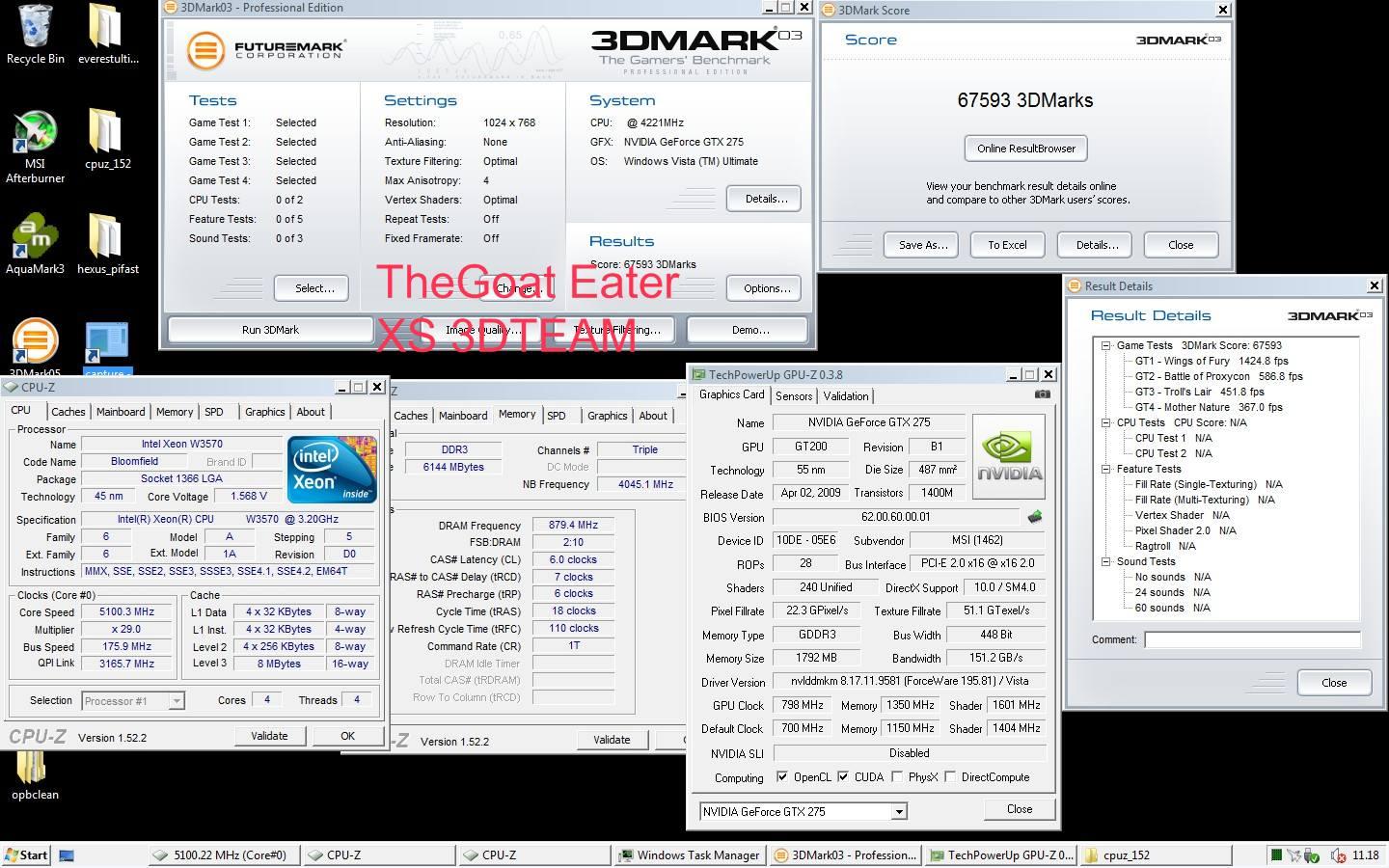Launch AquaMark3 desktop shortcut
Image resolution: width=1389 pixels, height=868 pixels.
point(36,243)
